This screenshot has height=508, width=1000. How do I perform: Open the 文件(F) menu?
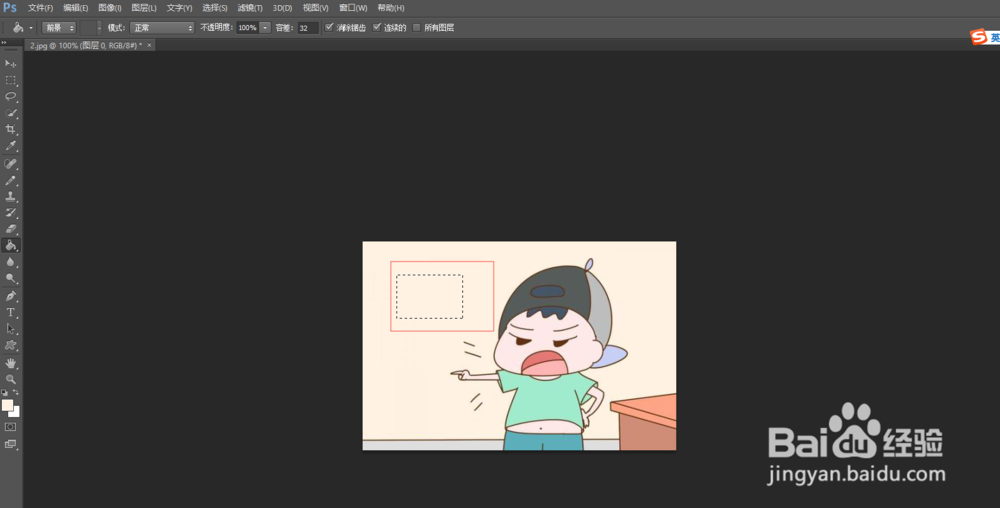click(40, 8)
